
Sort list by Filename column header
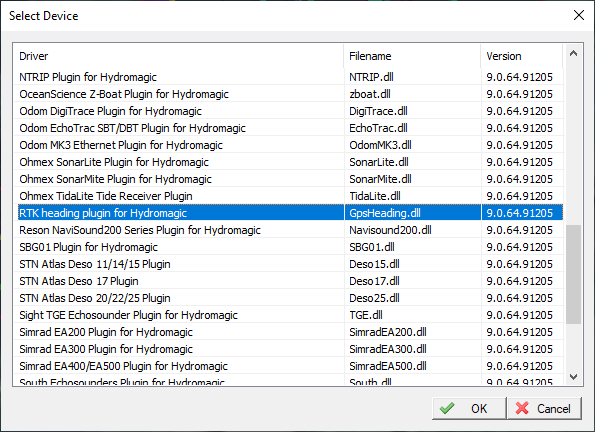(x=412, y=56)
